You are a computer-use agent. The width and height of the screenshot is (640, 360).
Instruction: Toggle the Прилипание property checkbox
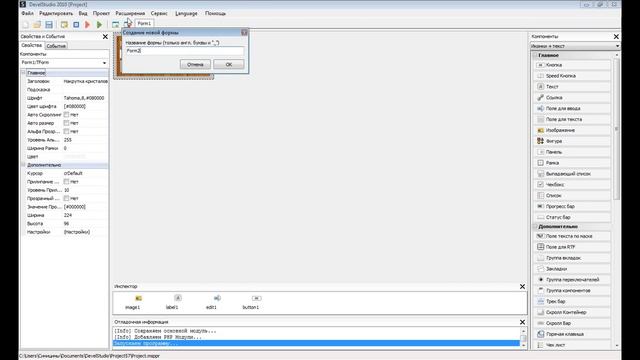(x=66, y=182)
